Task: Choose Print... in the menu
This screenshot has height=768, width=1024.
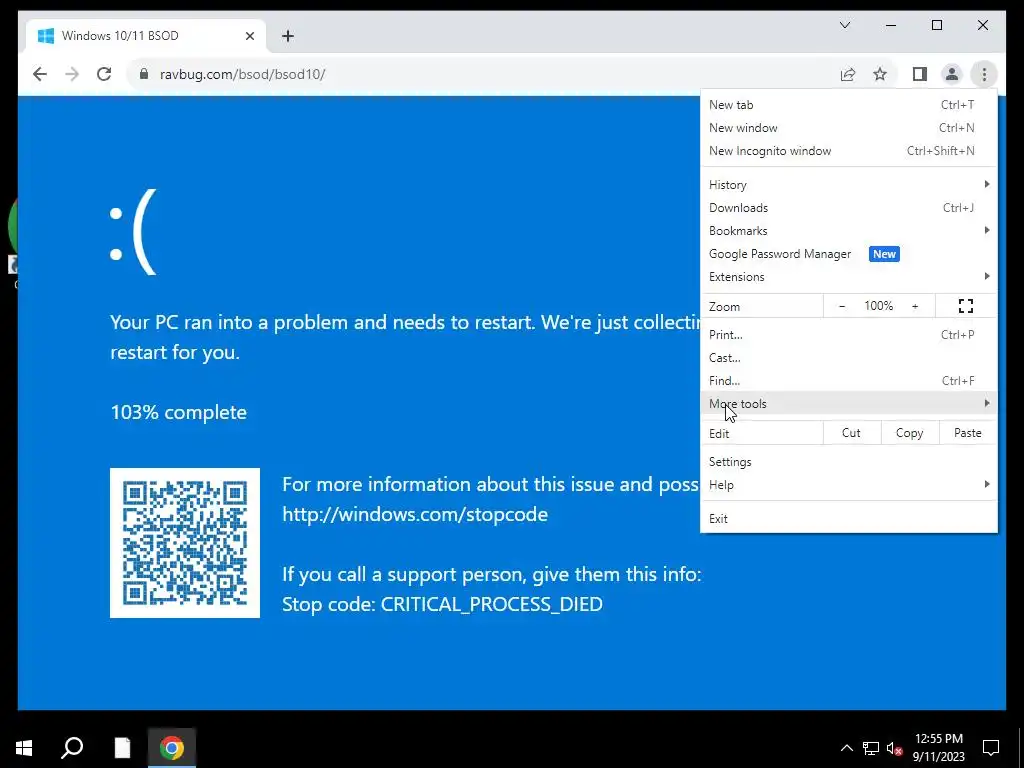Action: pos(848,334)
